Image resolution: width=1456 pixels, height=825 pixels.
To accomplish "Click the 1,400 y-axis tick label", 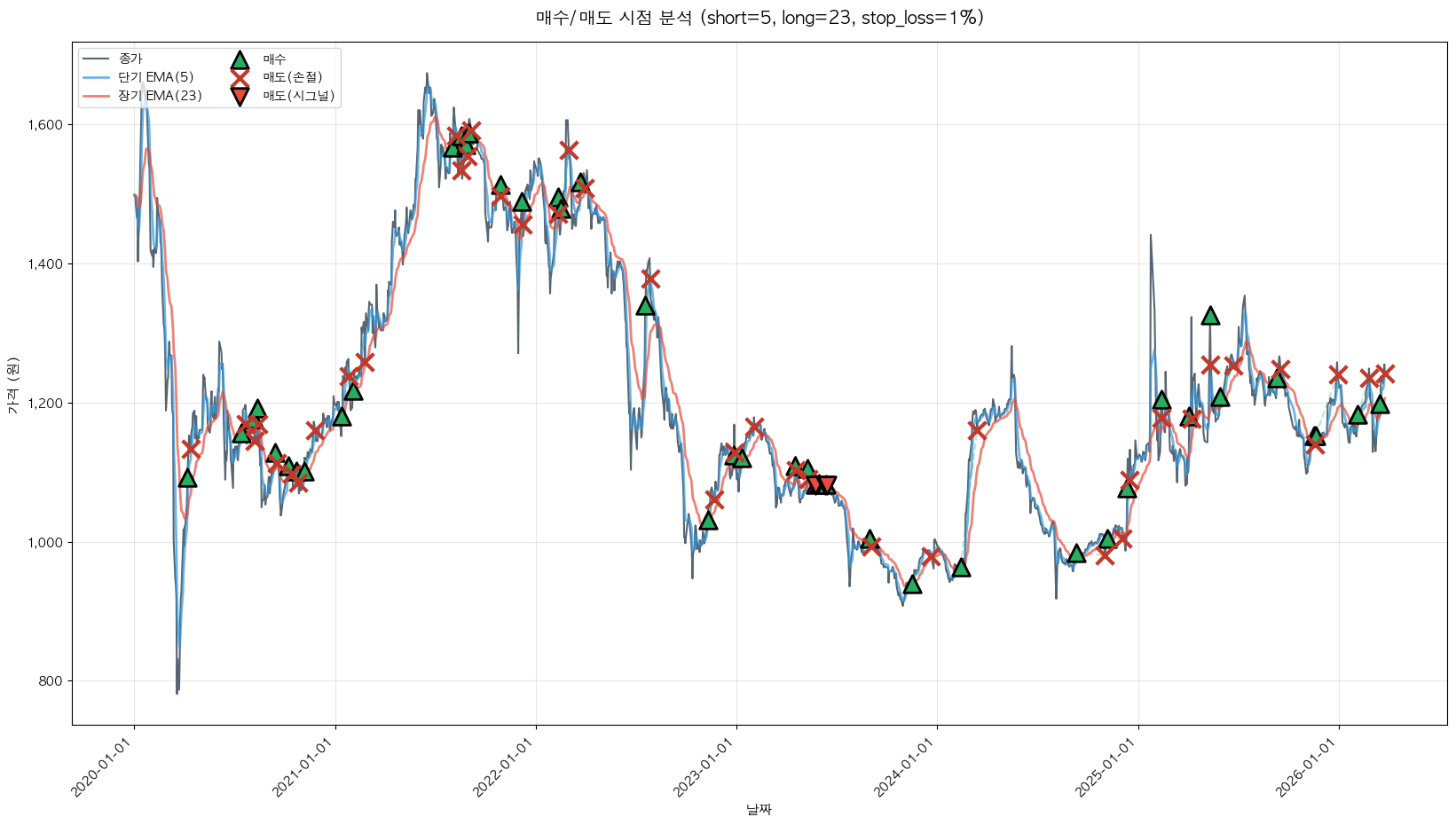I will [44, 263].
